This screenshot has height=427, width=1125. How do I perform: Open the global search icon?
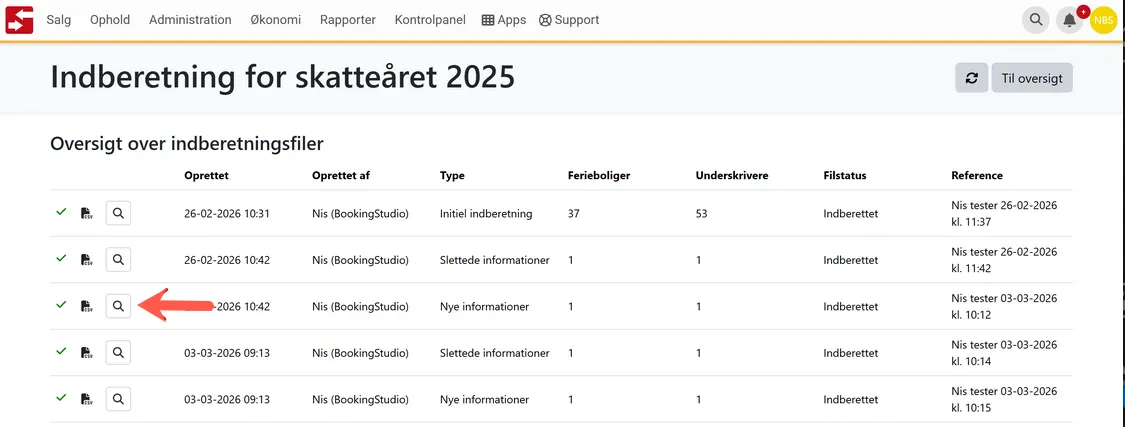click(1035, 20)
